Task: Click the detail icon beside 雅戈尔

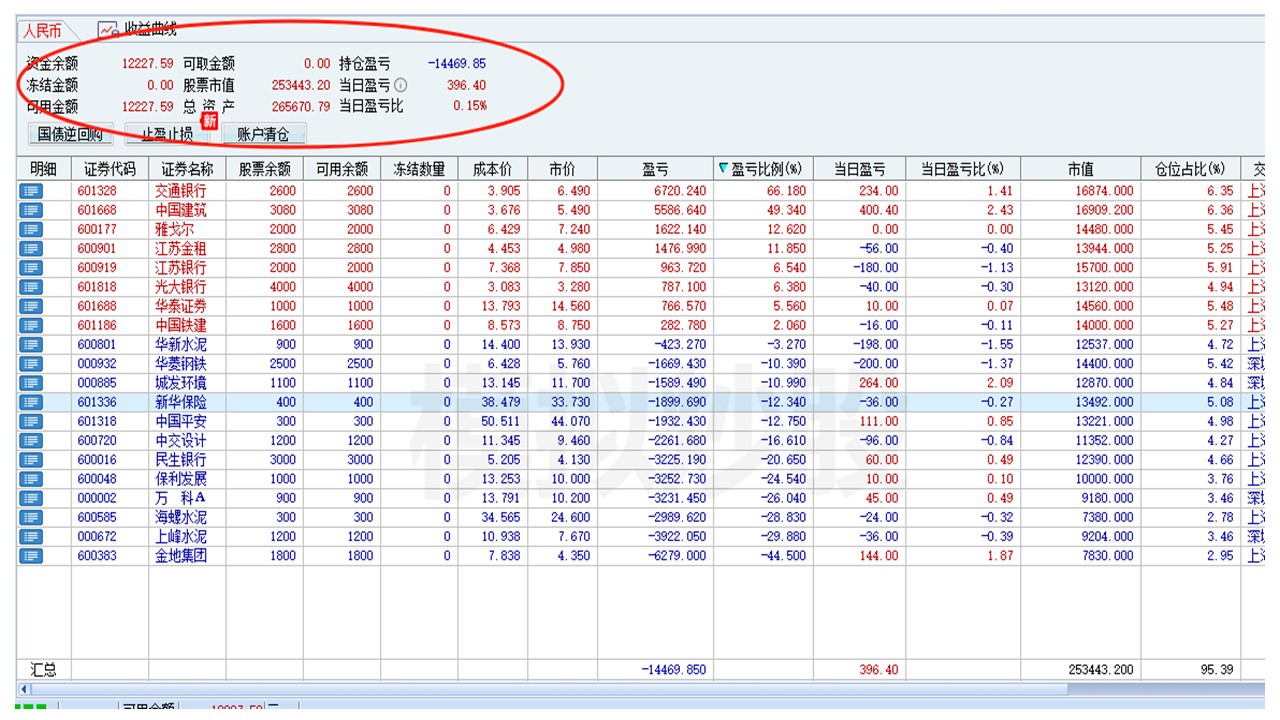Action: [31, 229]
